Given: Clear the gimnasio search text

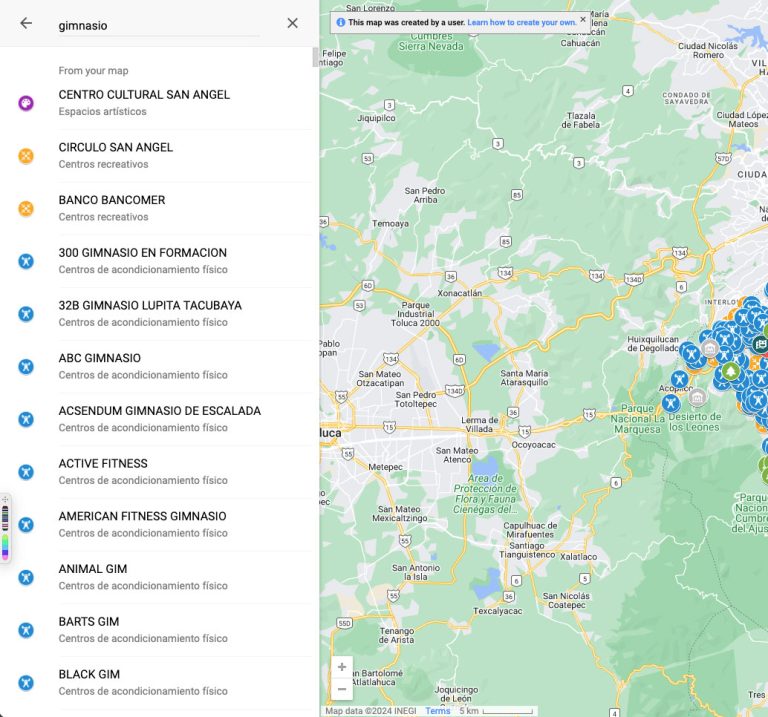Looking at the screenshot, I should point(292,23).
